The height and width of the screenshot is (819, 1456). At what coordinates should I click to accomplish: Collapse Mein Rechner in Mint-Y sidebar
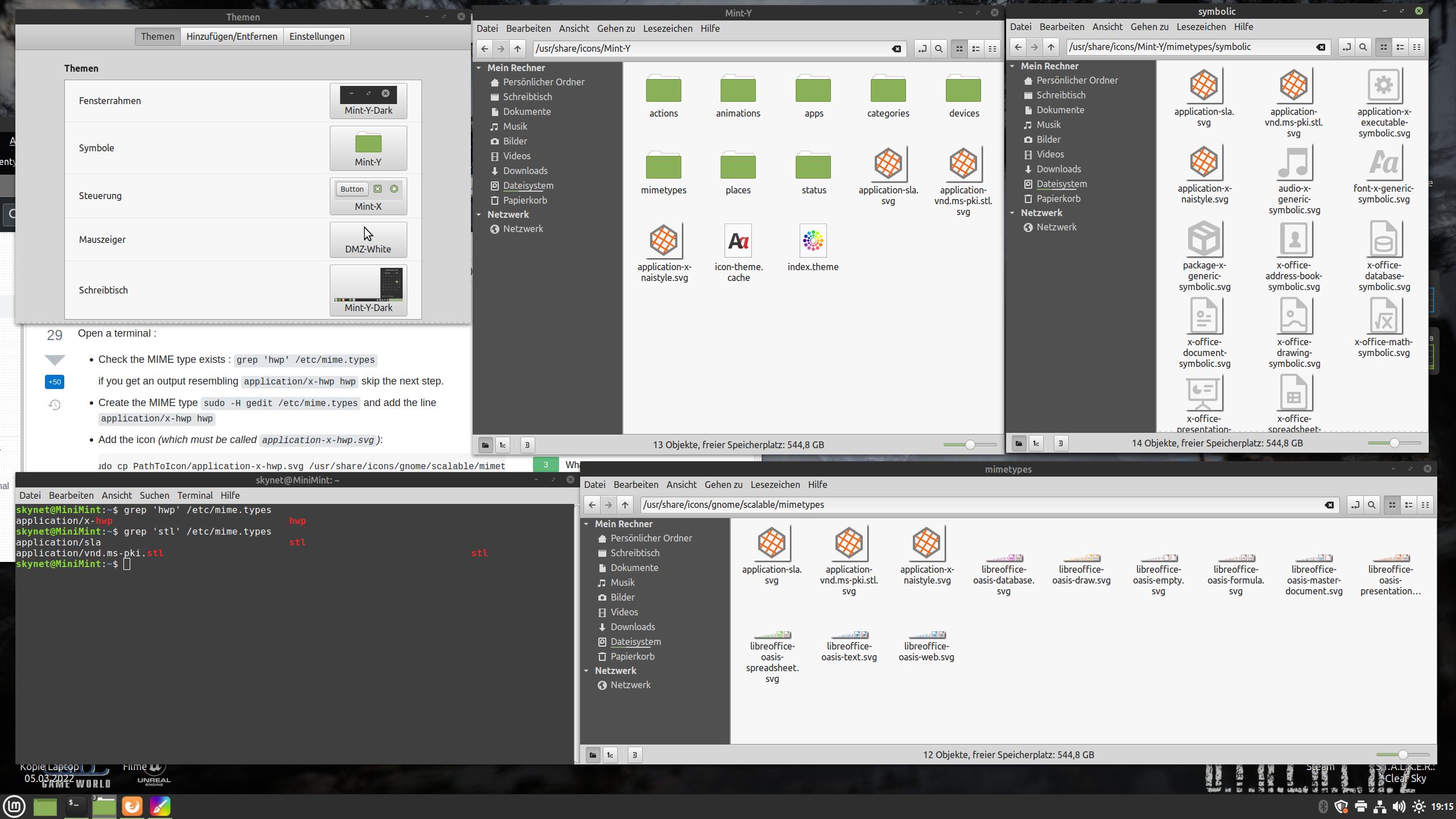(479, 68)
